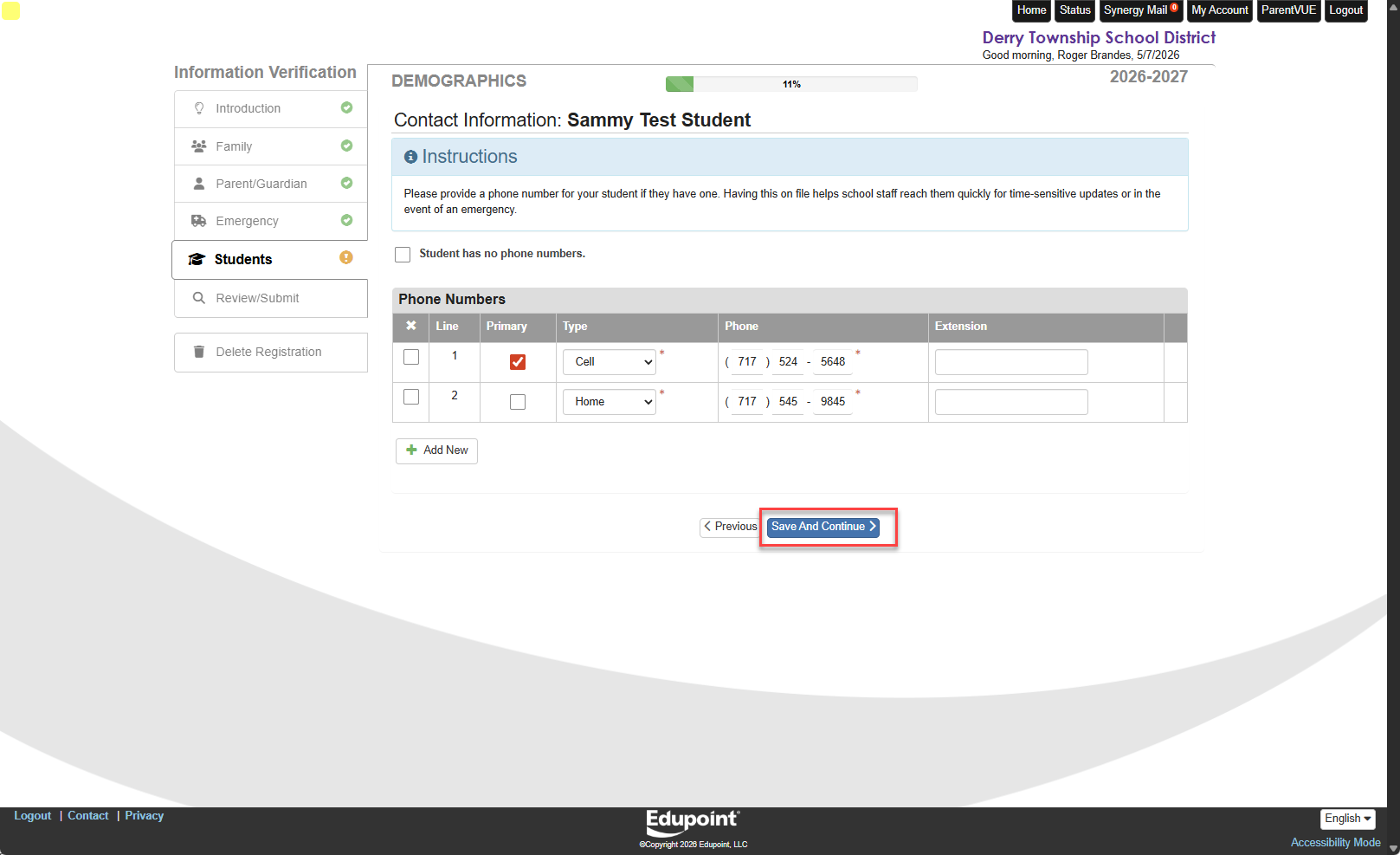Open the Cell type dropdown
Screen dimensions: 1400x855
coord(610,362)
